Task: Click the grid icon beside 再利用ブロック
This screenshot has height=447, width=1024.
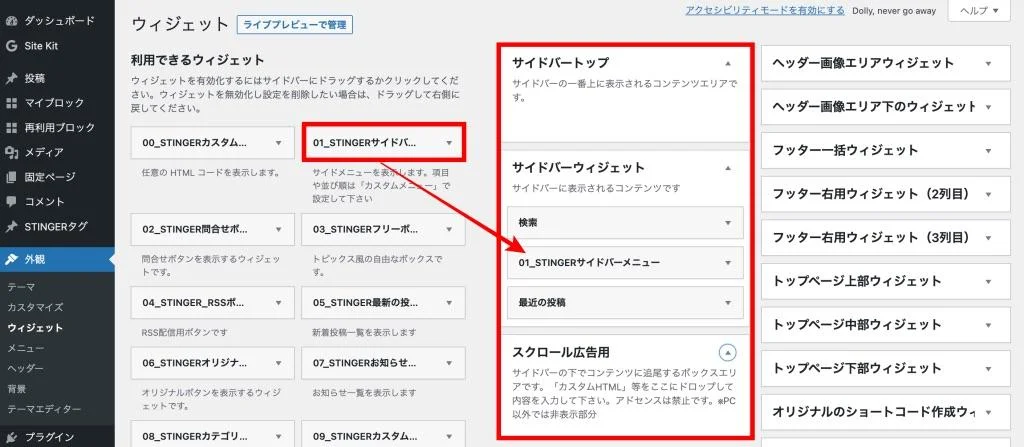Action: 11,127
